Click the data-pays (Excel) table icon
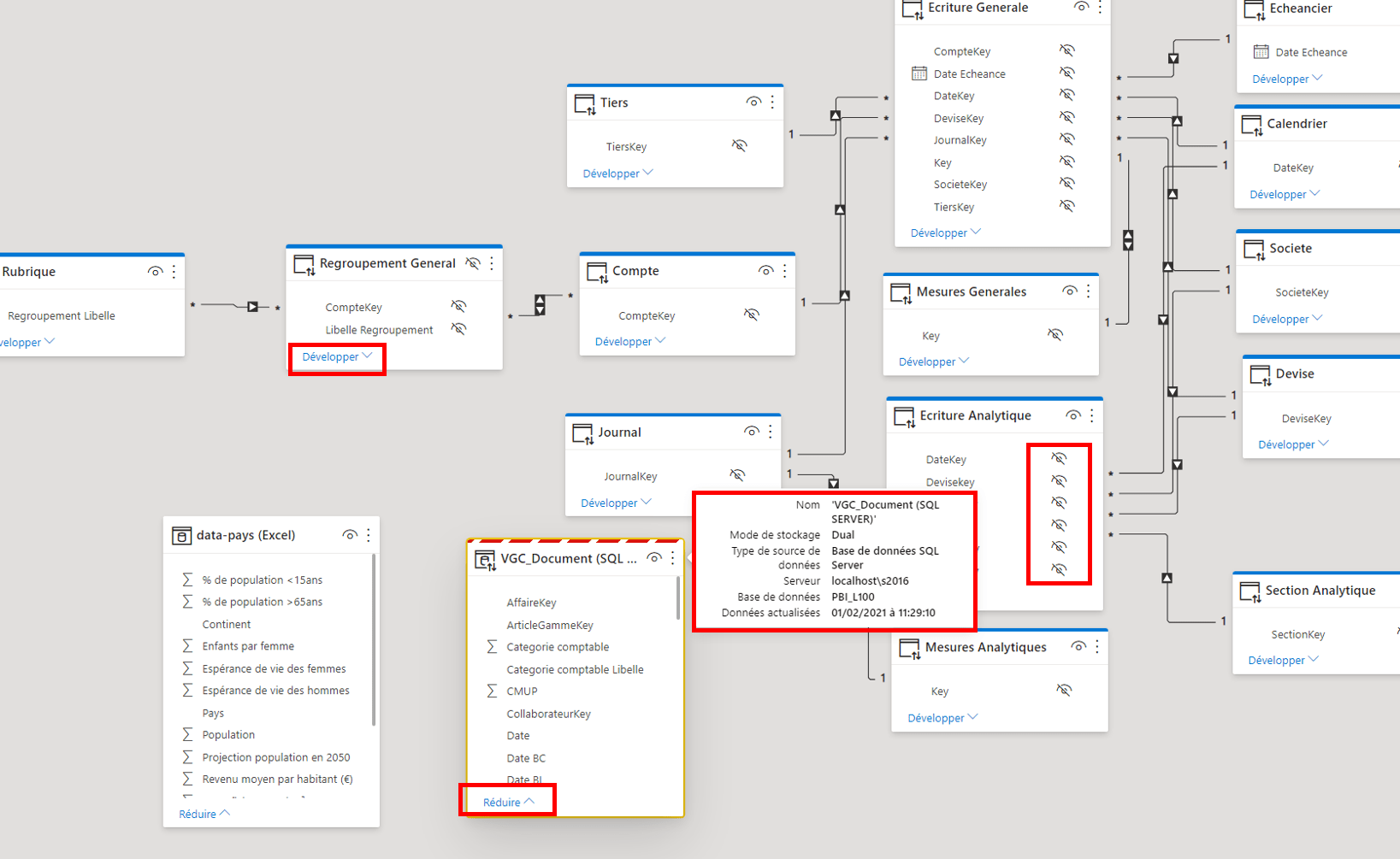 click(x=181, y=536)
